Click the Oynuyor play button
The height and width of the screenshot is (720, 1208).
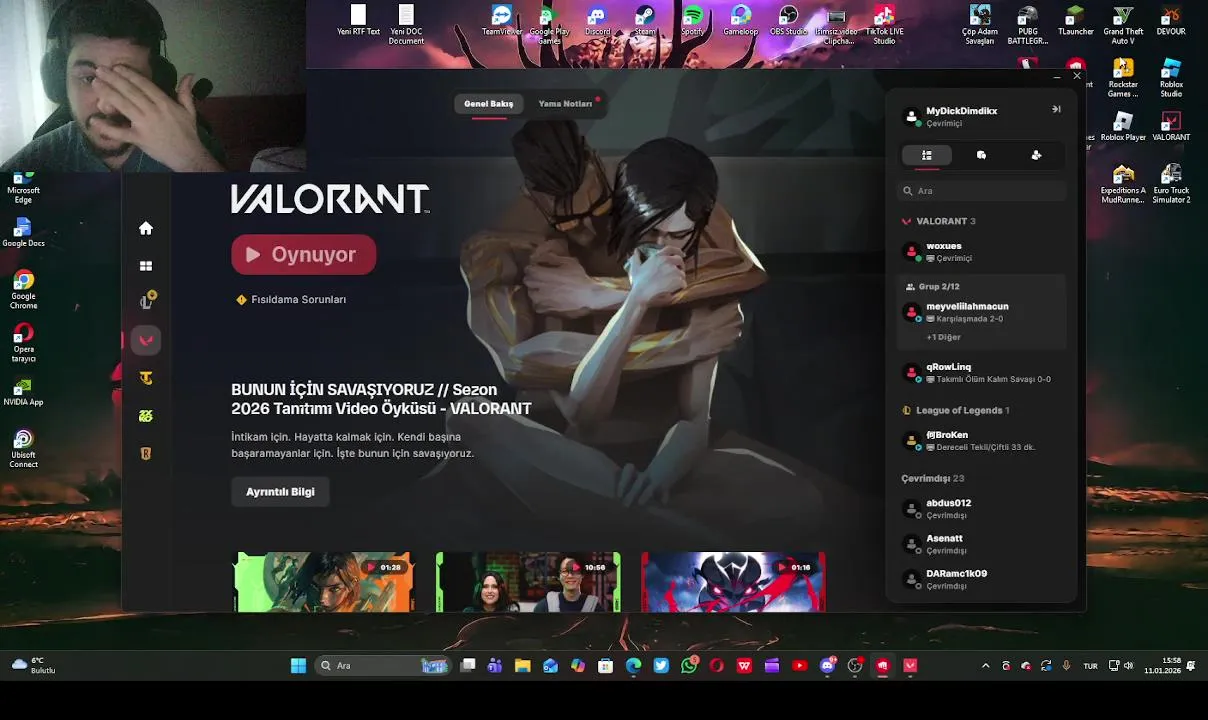coord(304,255)
